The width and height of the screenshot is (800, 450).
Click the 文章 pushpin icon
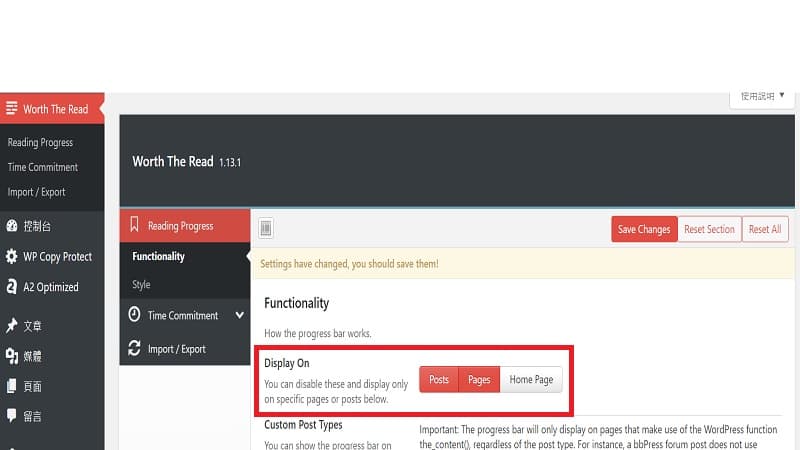pyautogui.click(x=11, y=326)
